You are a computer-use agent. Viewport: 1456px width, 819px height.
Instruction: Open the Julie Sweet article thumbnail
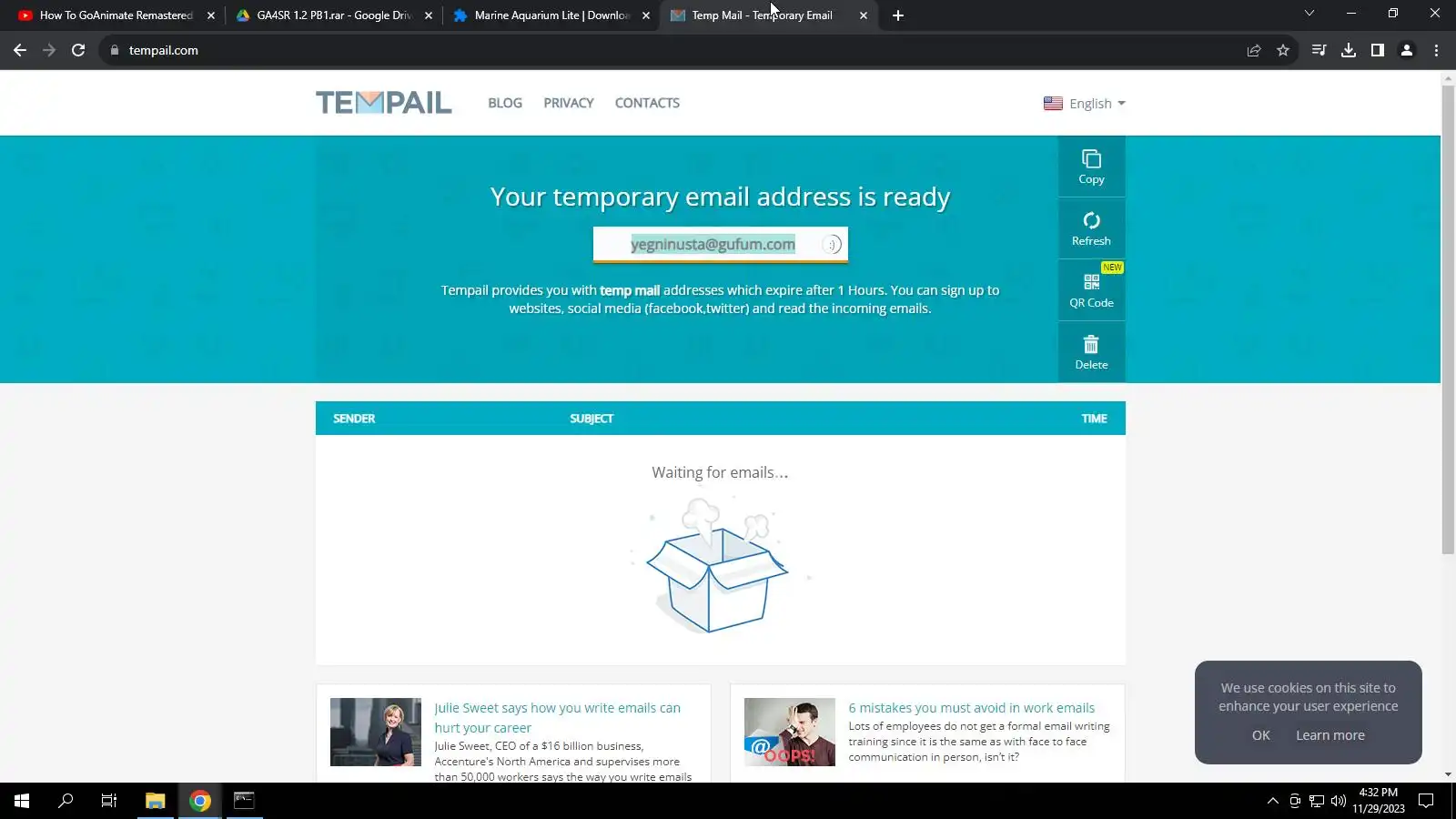[x=376, y=732]
